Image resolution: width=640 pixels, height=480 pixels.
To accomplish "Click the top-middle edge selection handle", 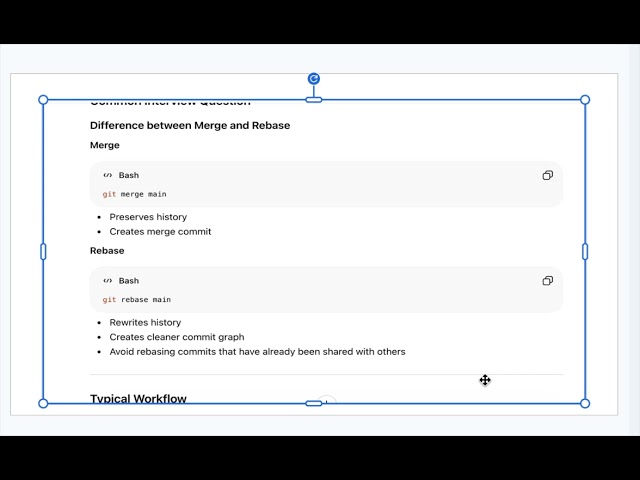I will [x=313, y=100].
